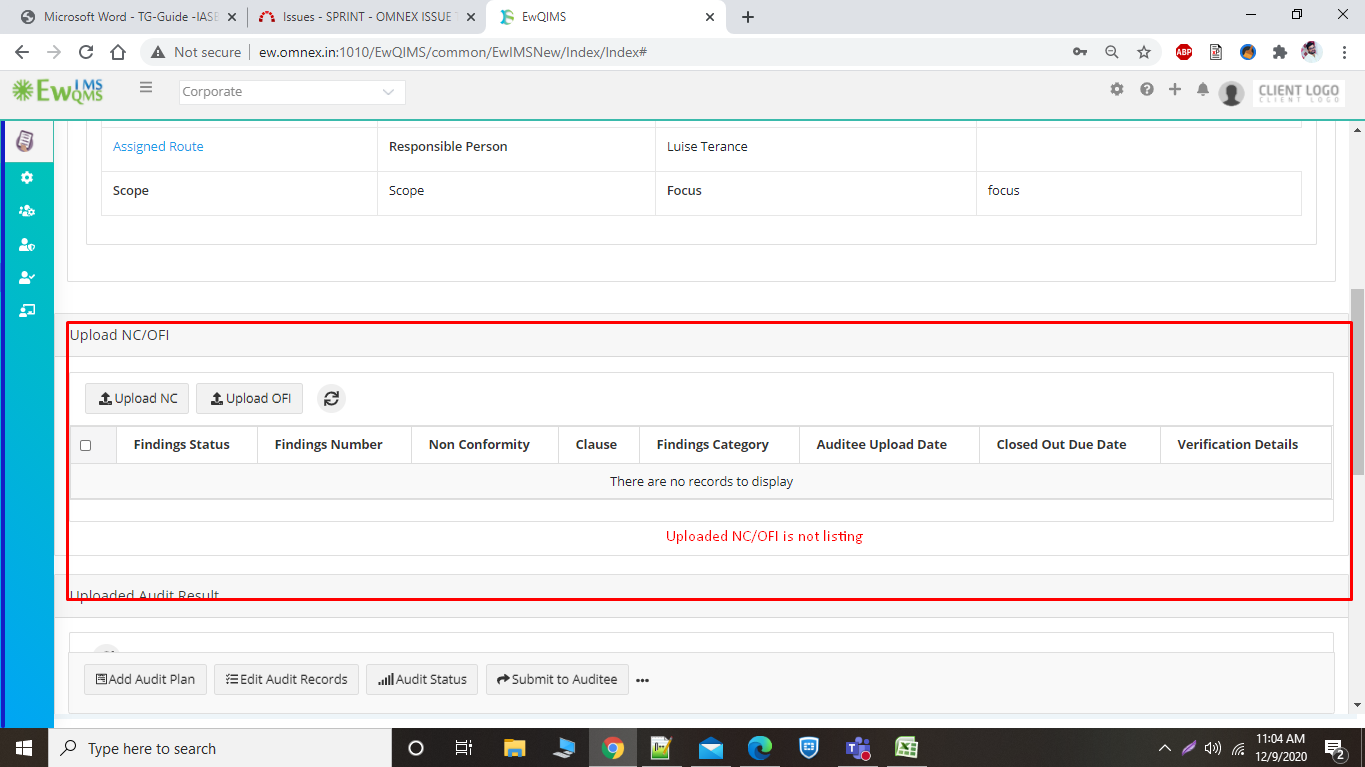Open the Assigned Route link
This screenshot has height=767, width=1365.
point(158,146)
